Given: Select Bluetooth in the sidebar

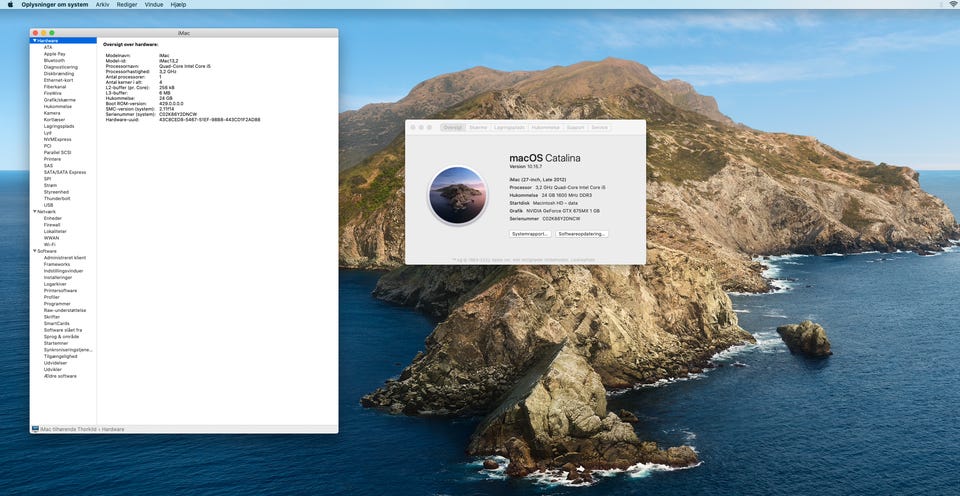Looking at the screenshot, I should click(54, 61).
